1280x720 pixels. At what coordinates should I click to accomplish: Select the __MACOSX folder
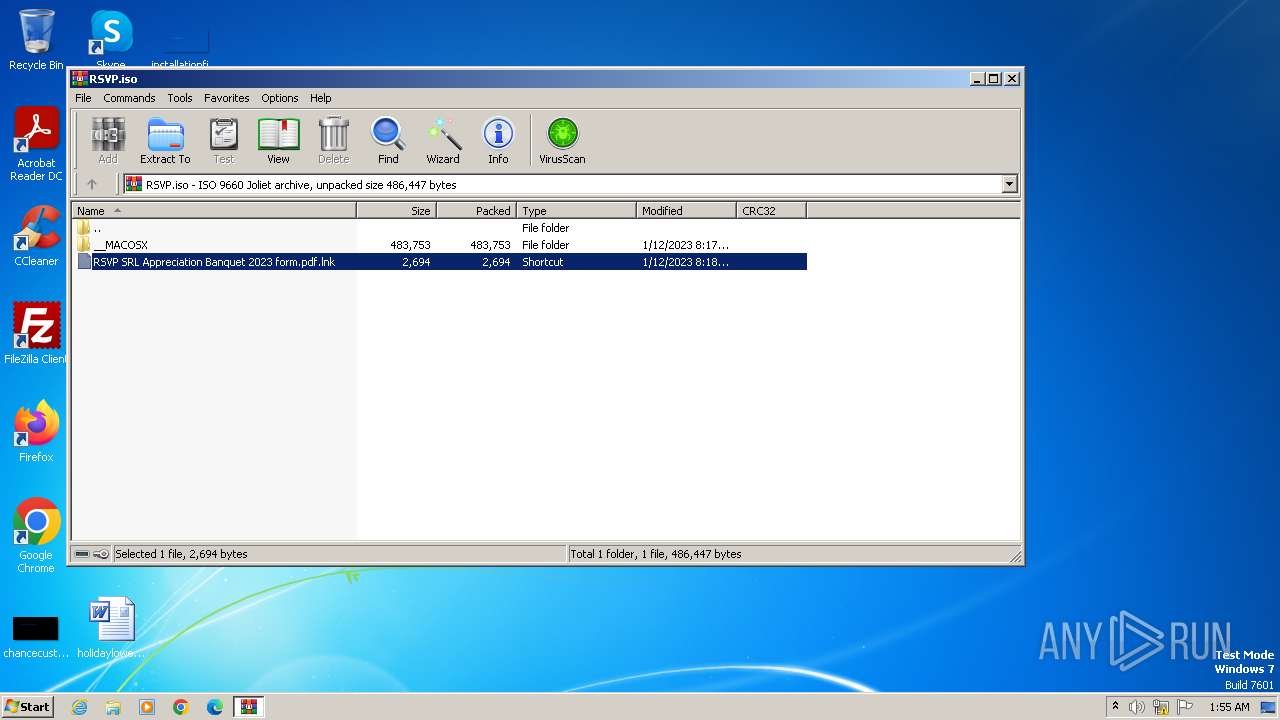[x=439, y=245]
